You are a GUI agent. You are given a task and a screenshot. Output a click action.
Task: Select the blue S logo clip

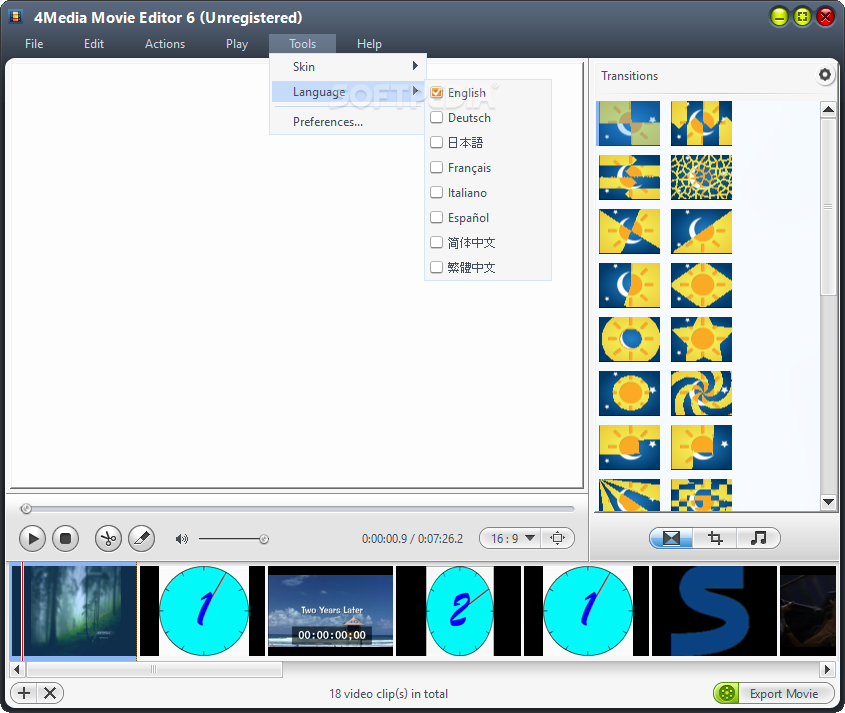[x=715, y=611]
